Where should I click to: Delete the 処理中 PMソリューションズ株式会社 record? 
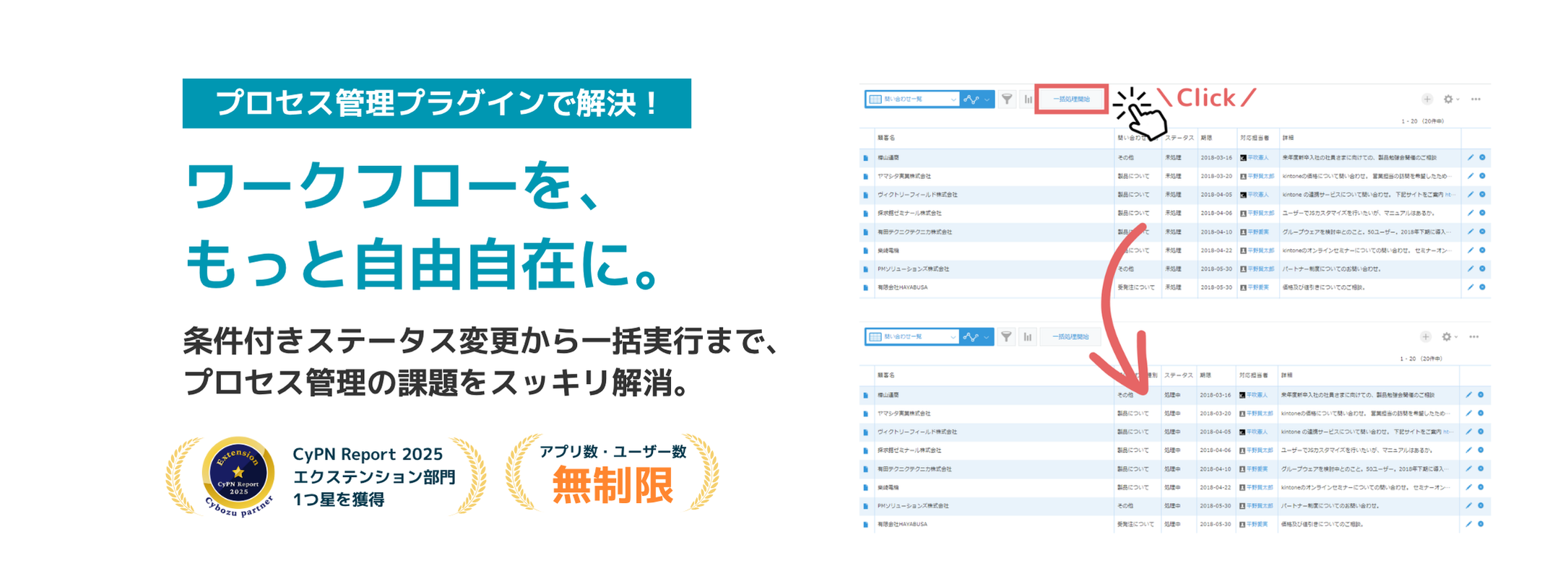[x=1481, y=506]
